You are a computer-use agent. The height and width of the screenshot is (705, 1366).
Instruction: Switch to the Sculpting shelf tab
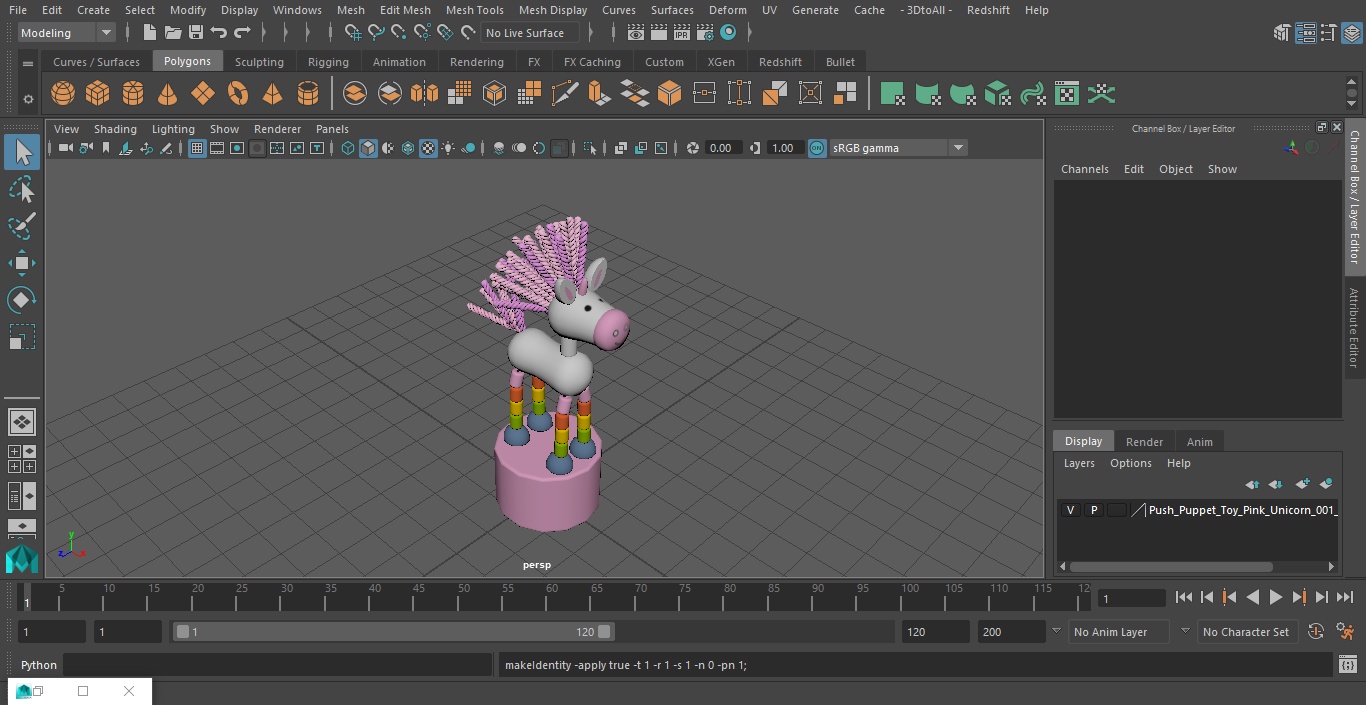click(259, 62)
